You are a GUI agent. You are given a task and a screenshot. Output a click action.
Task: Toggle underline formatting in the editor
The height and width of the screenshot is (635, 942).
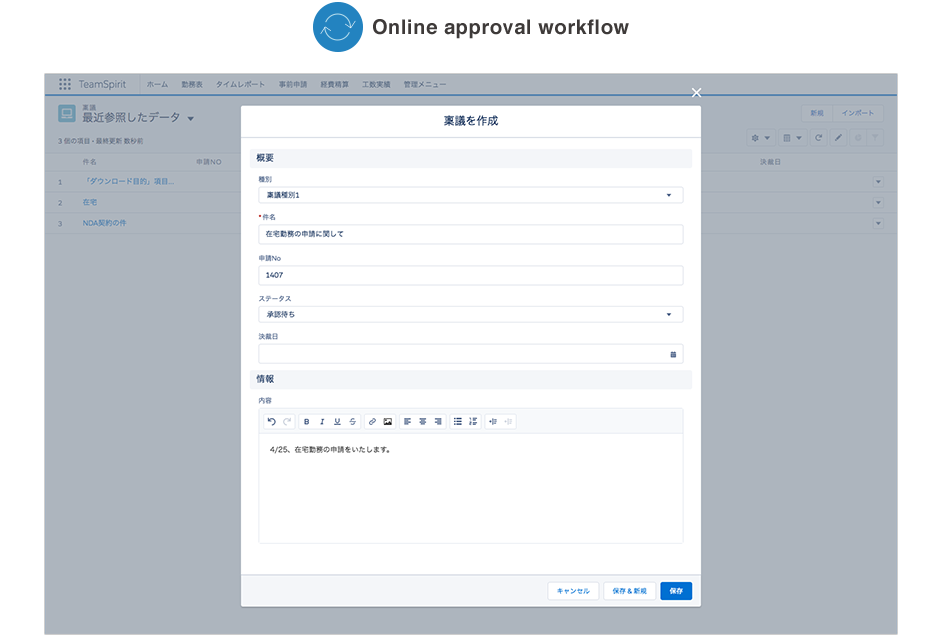coord(337,422)
